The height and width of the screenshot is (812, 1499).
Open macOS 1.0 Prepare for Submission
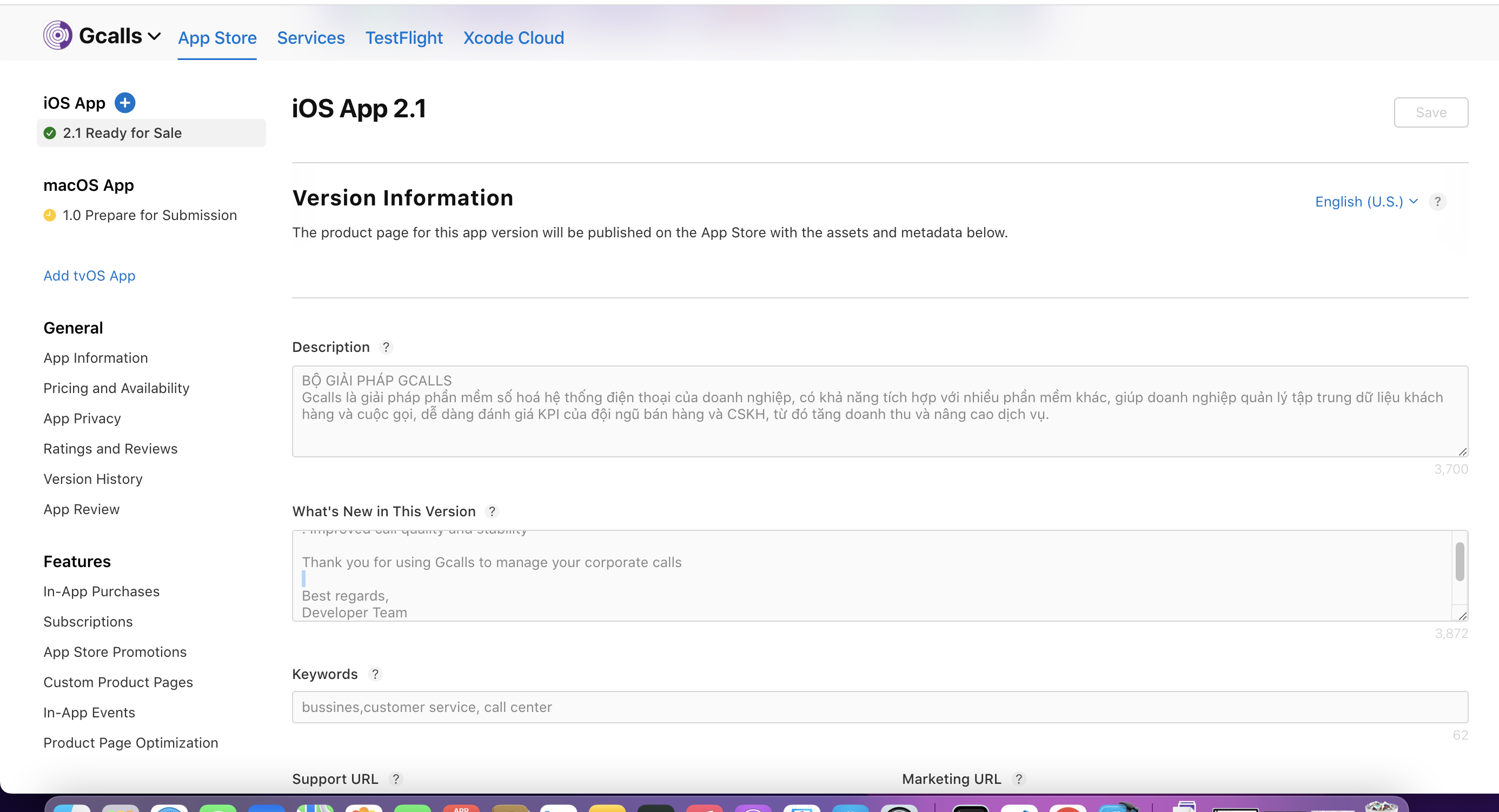click(x=150, y=215)
